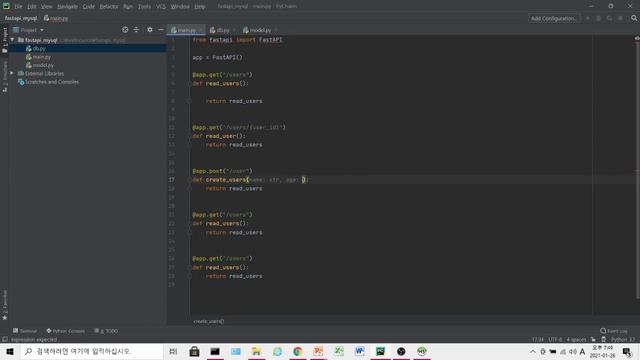
Task: Click the UTF-8 encoding status widget
Action: tap(555, 340)
